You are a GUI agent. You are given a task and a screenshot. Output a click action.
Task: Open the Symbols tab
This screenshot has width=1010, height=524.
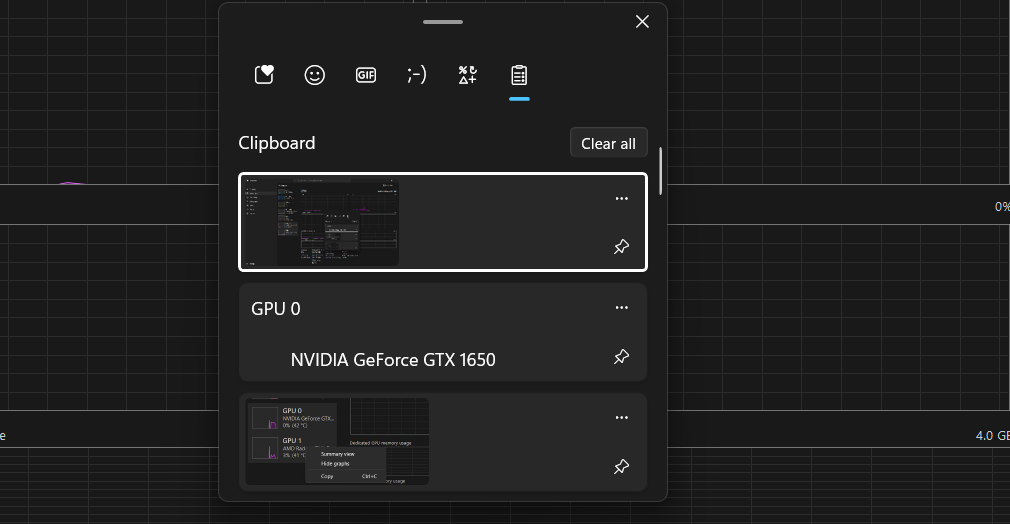[468, 75]
